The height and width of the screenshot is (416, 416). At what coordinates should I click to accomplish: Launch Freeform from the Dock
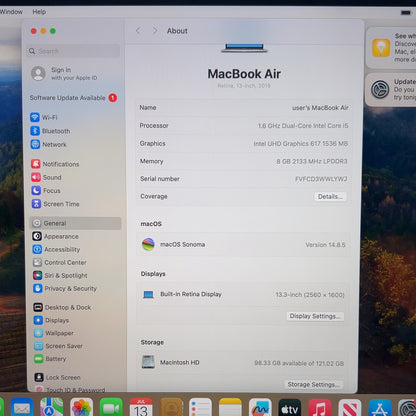pos(260,407)
